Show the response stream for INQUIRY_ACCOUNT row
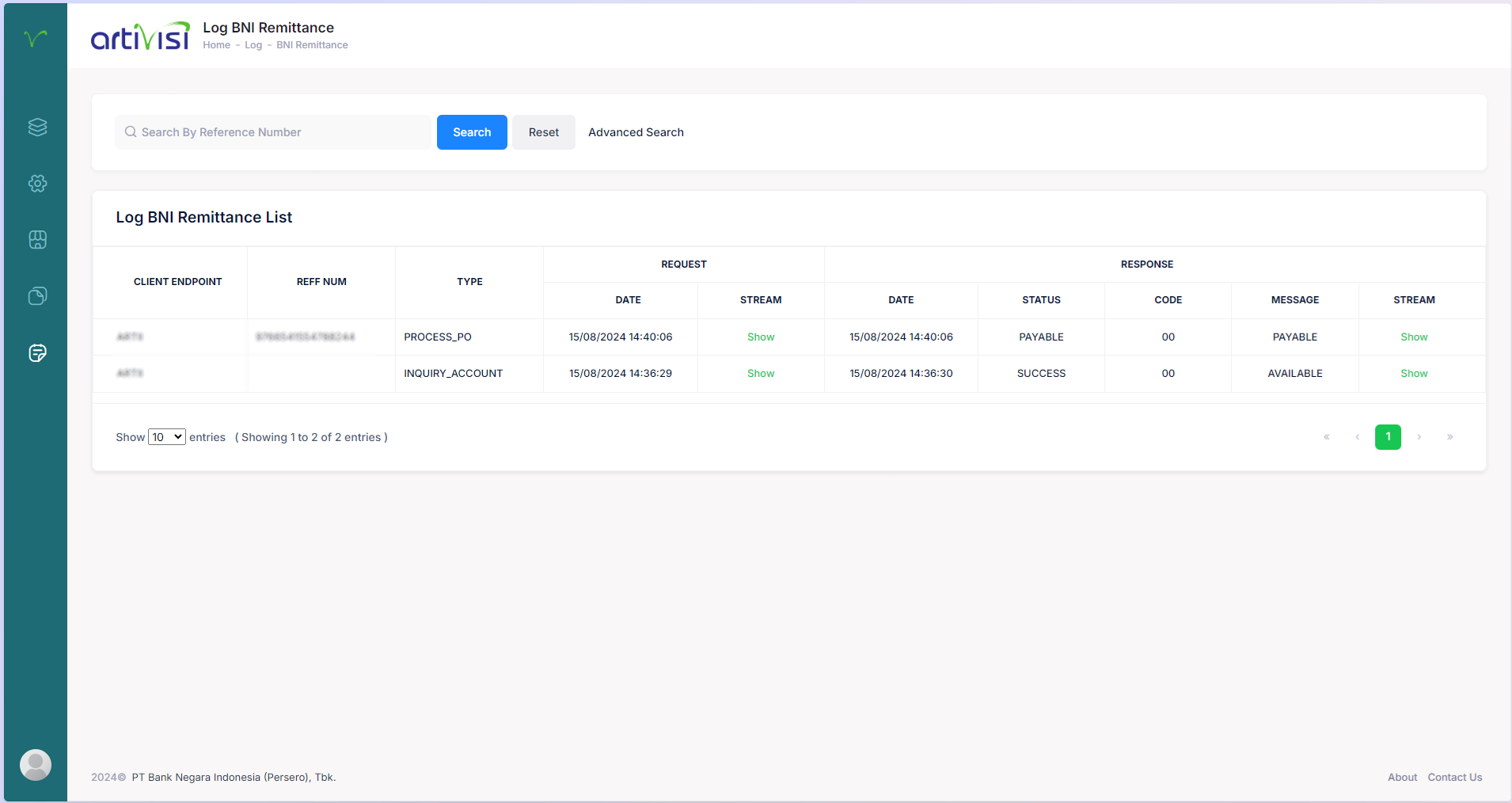Image resolution: width=1512 pixels, height=803 pixels. (1413, 373)
